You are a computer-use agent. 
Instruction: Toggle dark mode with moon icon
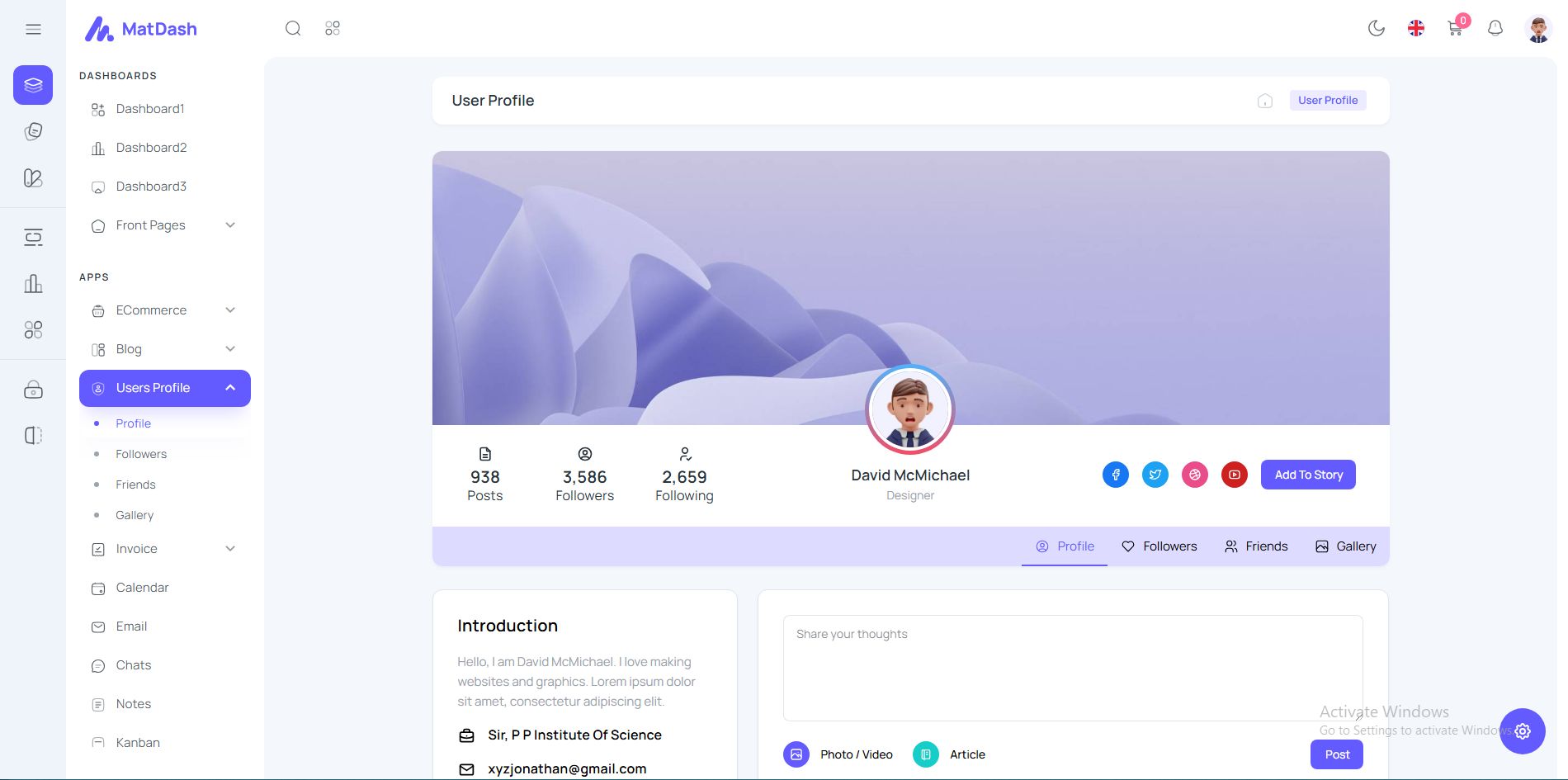[x=1376, y=28]
